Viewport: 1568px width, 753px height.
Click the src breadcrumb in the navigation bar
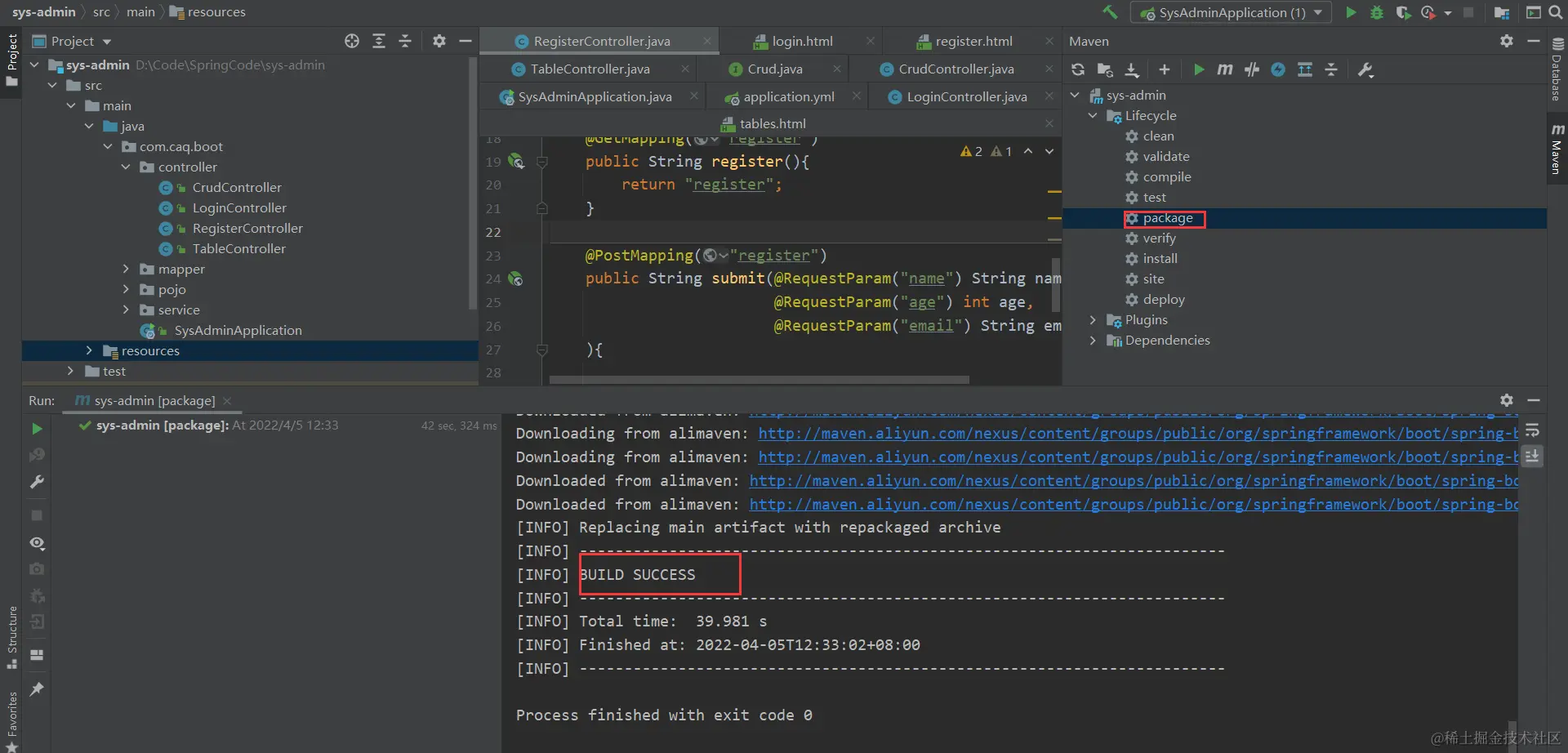101,12
